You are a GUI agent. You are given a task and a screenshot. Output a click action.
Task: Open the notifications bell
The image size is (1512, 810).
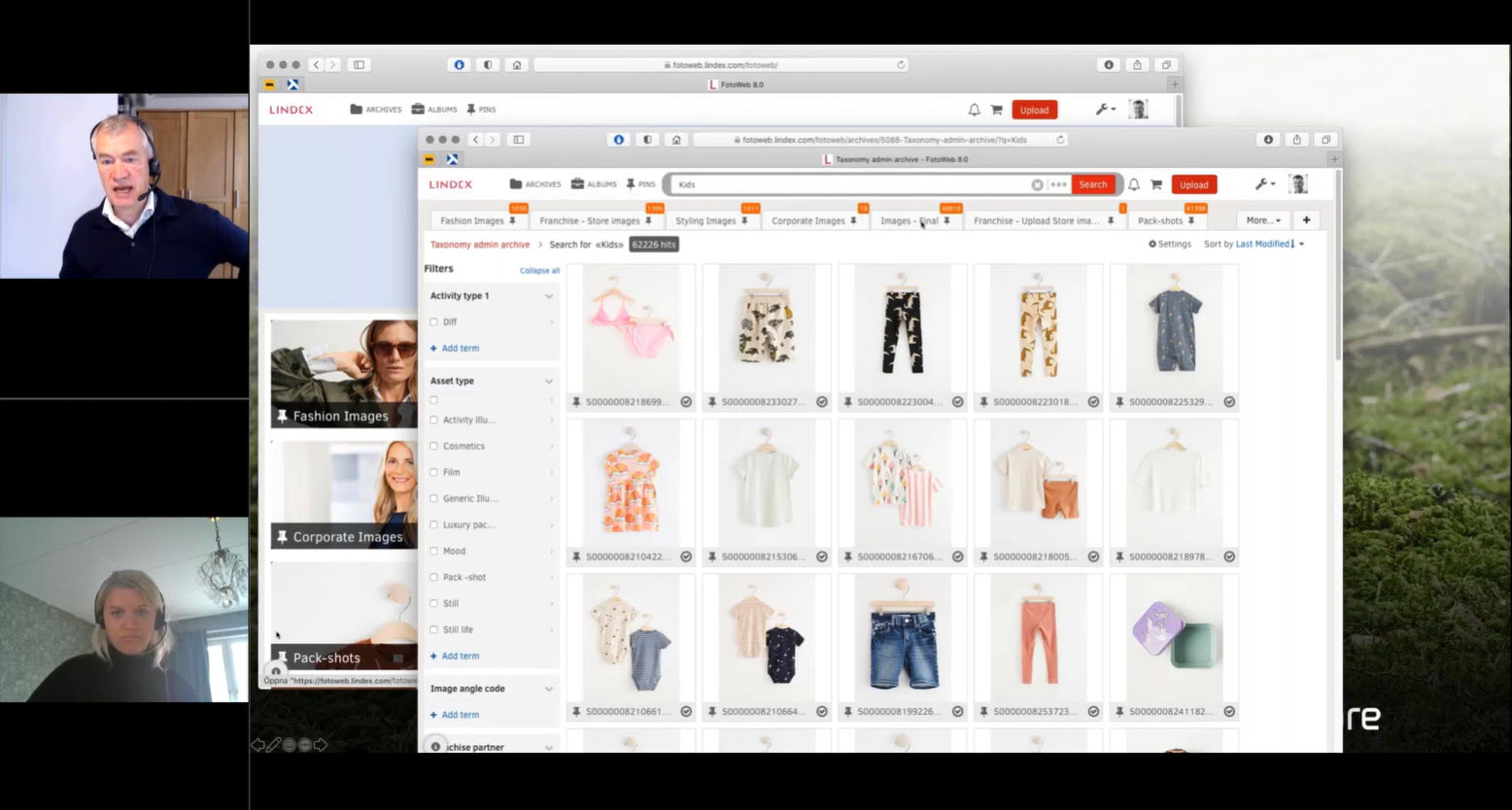pos(1133,184)
